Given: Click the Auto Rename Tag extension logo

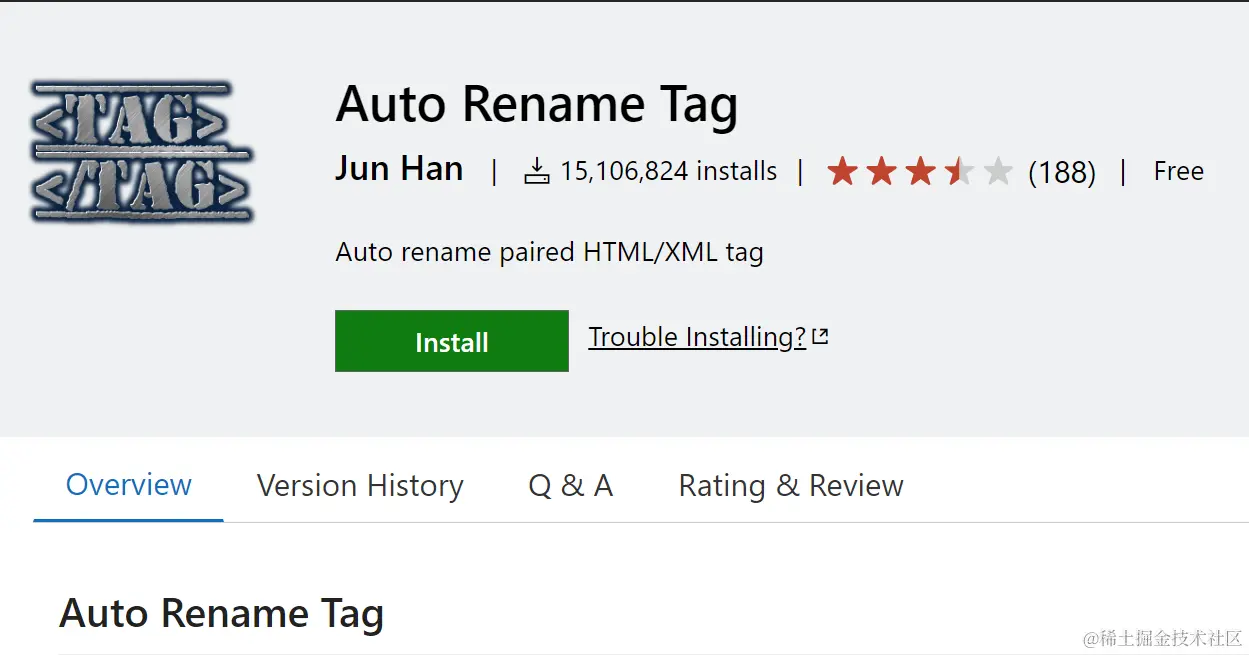Looking at the screenshot, I should (x=141, y=152).
